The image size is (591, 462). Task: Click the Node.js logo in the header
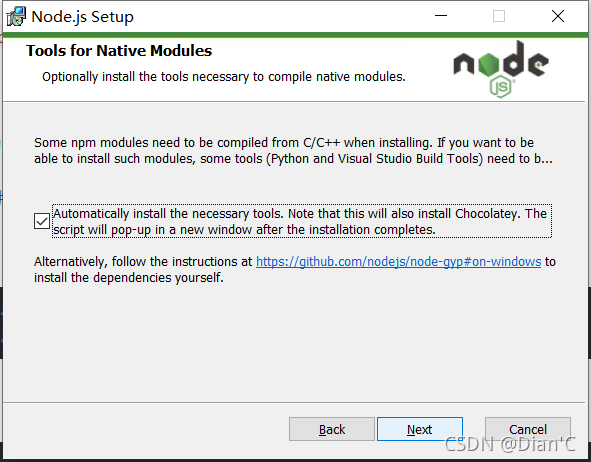click(x=501, y=69)
